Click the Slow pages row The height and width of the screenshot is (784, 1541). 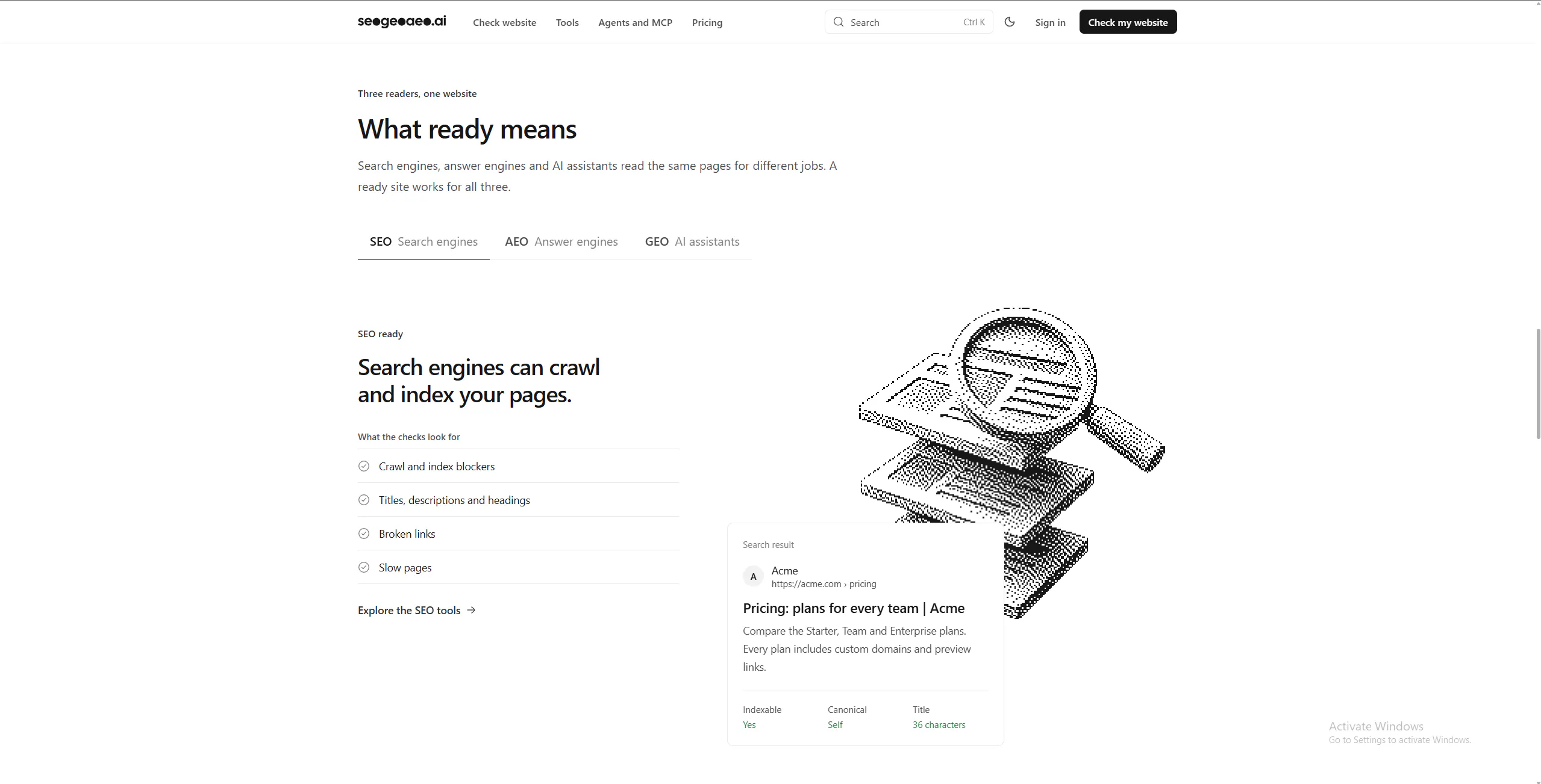[x=519, y=567]
